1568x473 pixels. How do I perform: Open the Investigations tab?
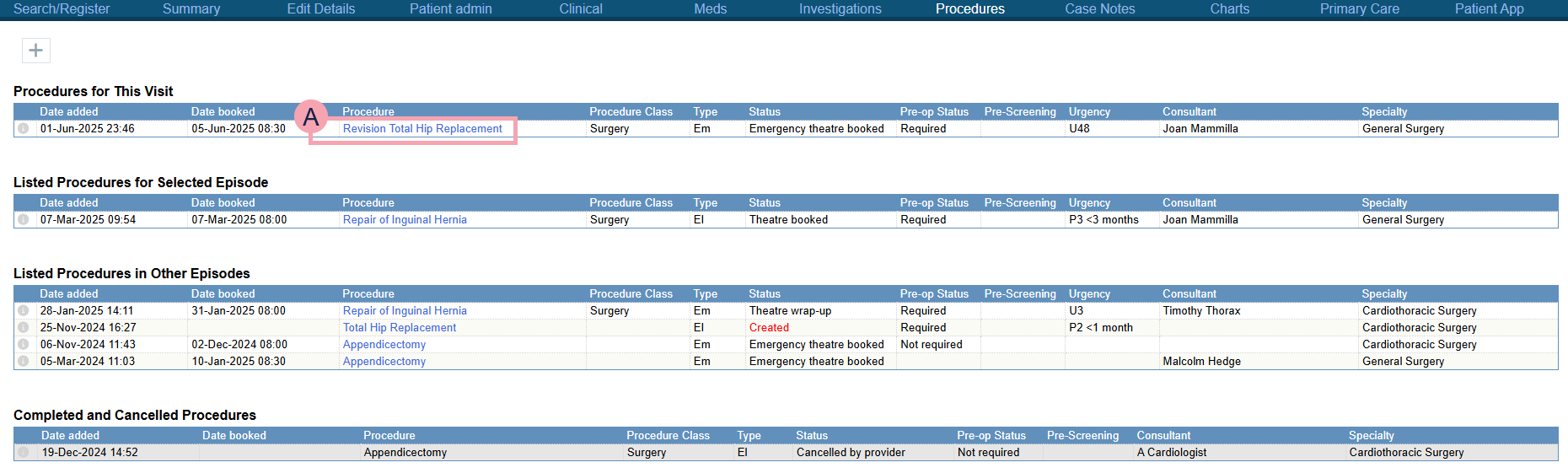(840, 9)
